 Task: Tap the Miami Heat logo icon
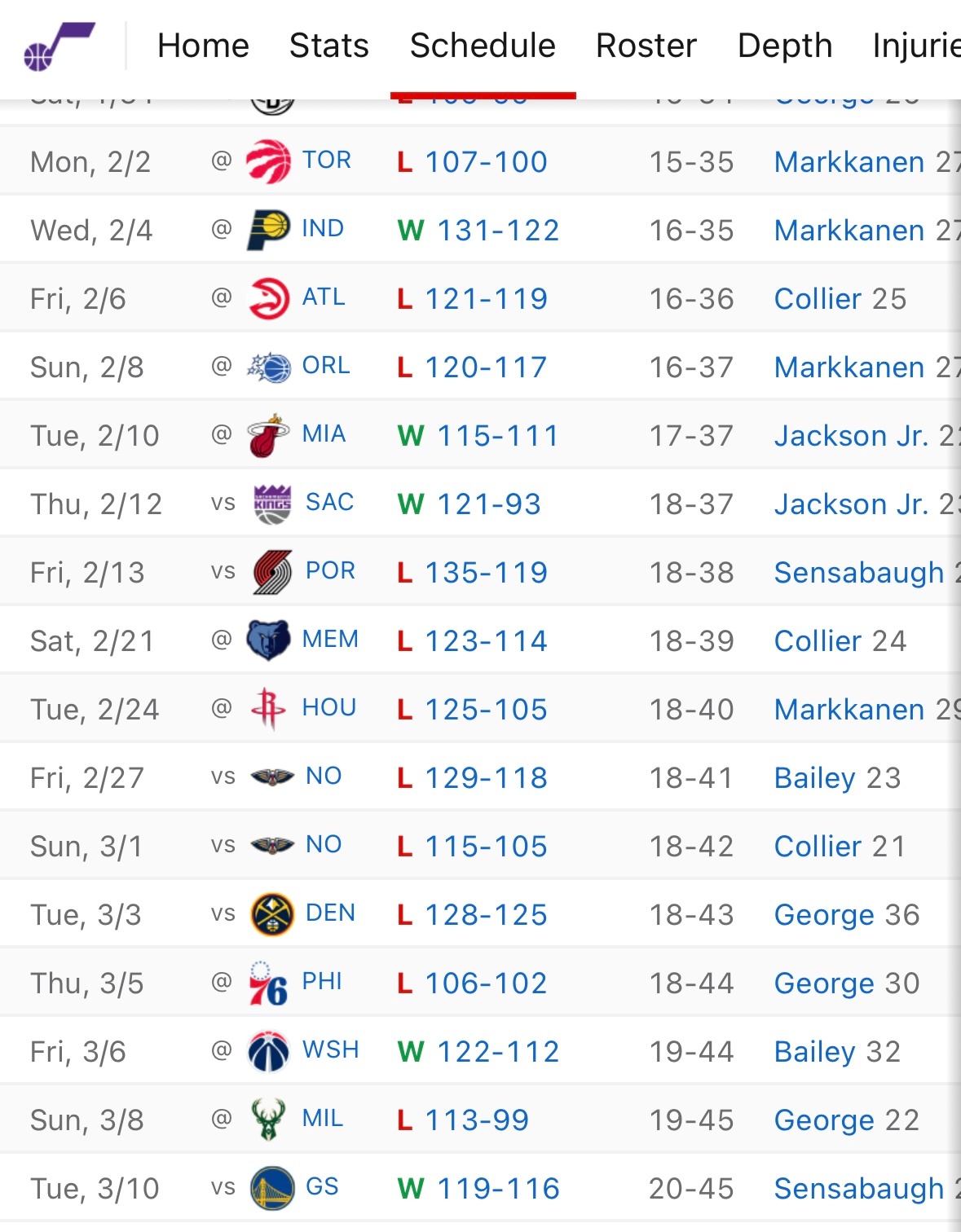pyautogui.click(x=268, y=435)
